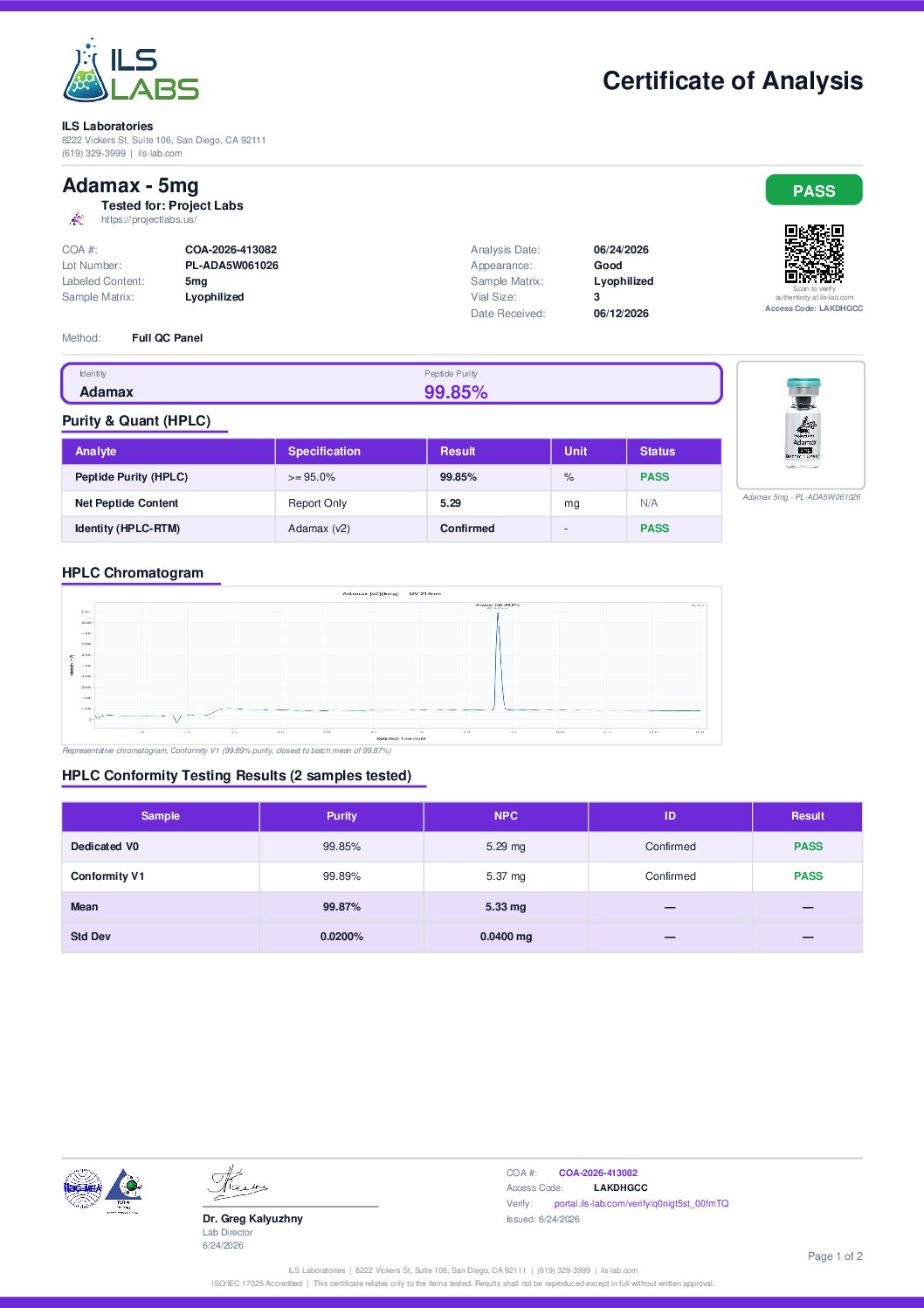Click the HPLC chromatogram plot

(391, 665)
